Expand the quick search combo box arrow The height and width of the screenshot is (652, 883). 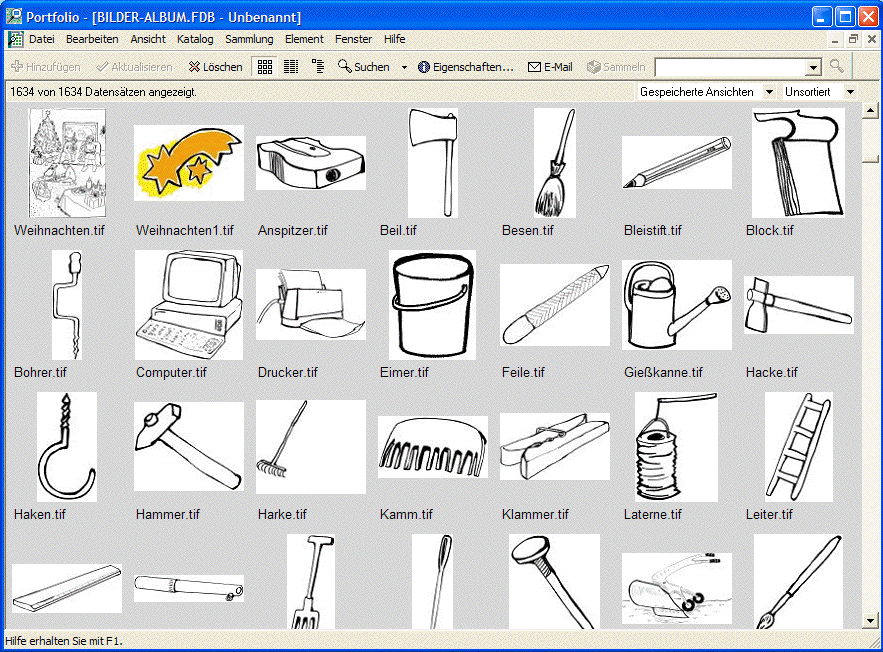[813, 67]
